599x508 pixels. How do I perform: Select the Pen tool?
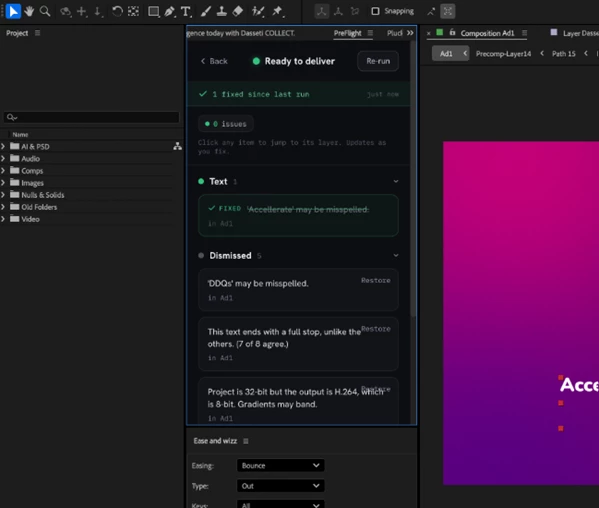[x=169, y=11]
